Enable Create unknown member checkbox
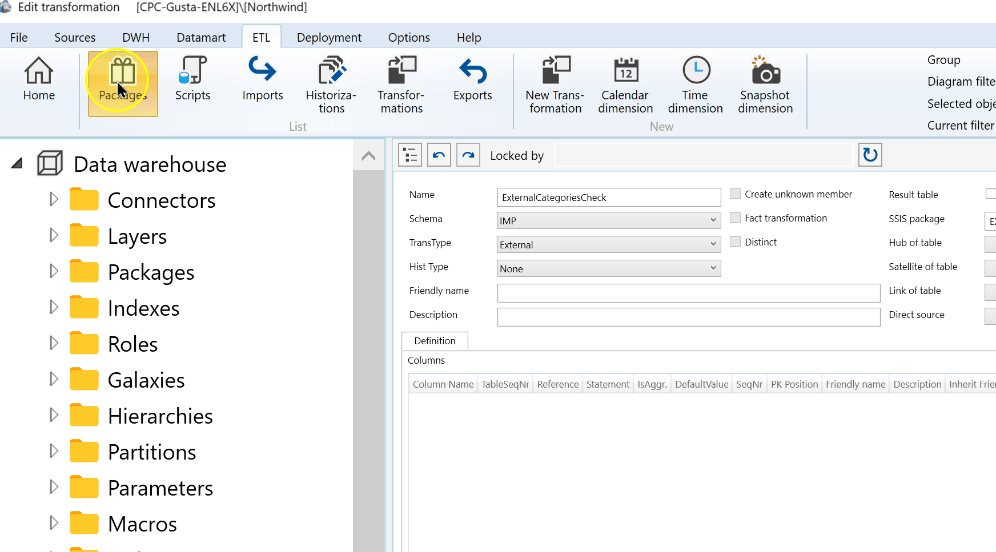The height and width of the screenshot is (552, 996). click(736, 194)
